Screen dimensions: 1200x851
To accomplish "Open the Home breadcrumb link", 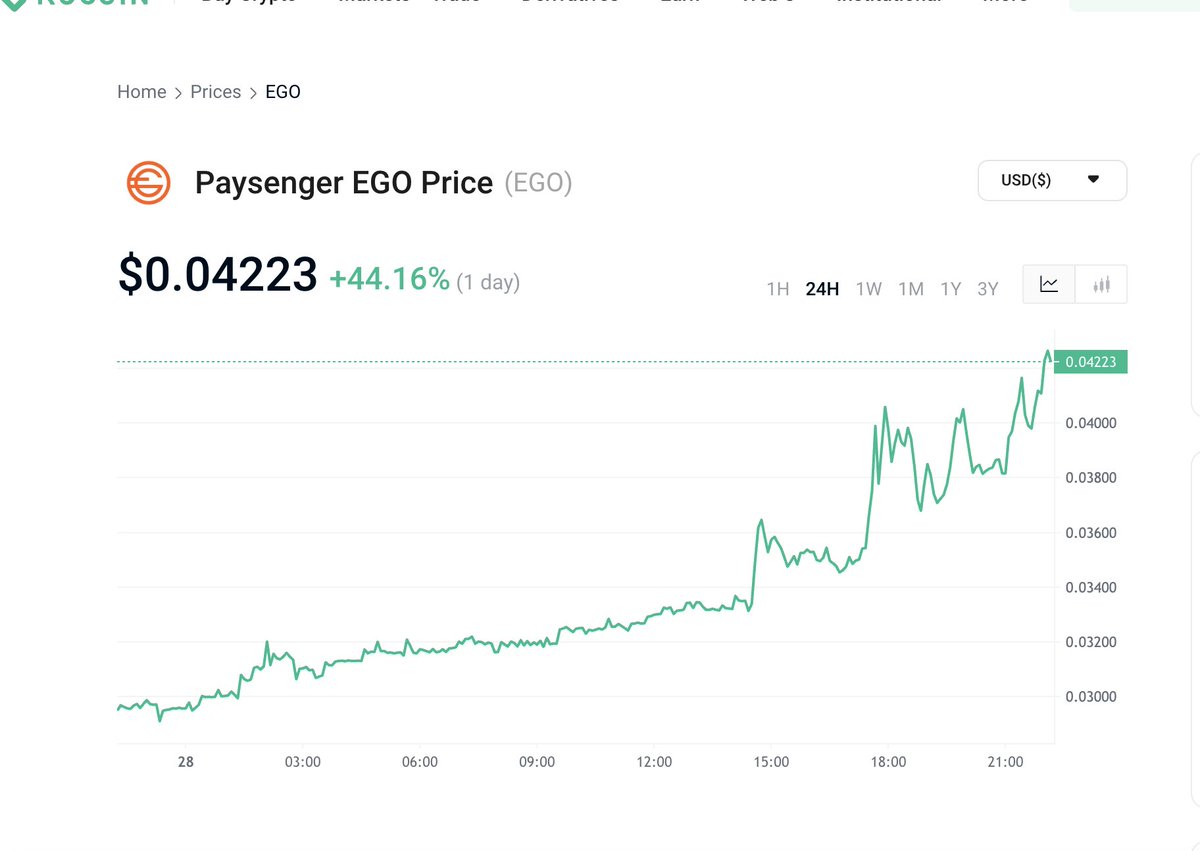I will point(142,92).
